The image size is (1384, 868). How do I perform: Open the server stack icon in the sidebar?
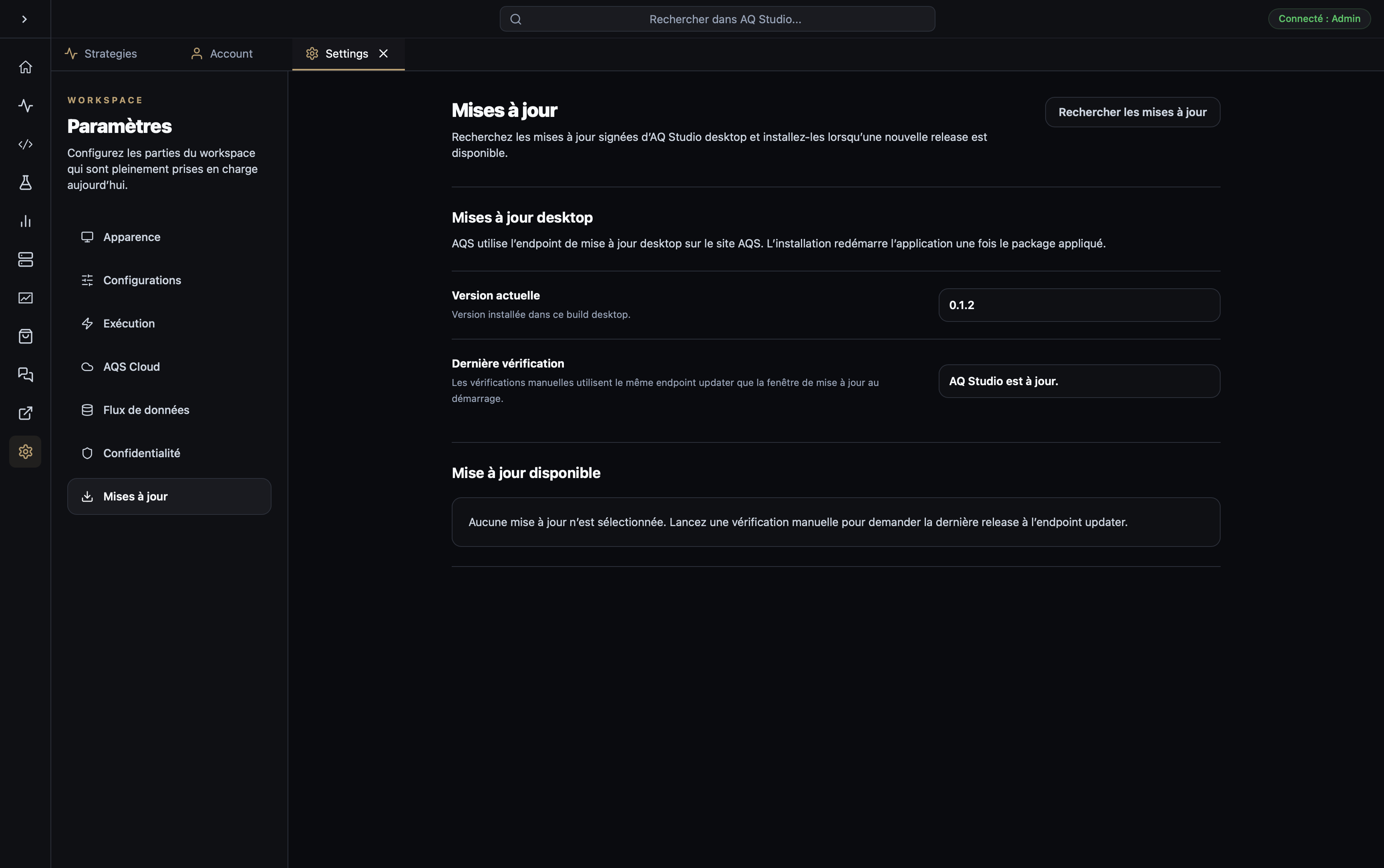(x=25, y=259)
